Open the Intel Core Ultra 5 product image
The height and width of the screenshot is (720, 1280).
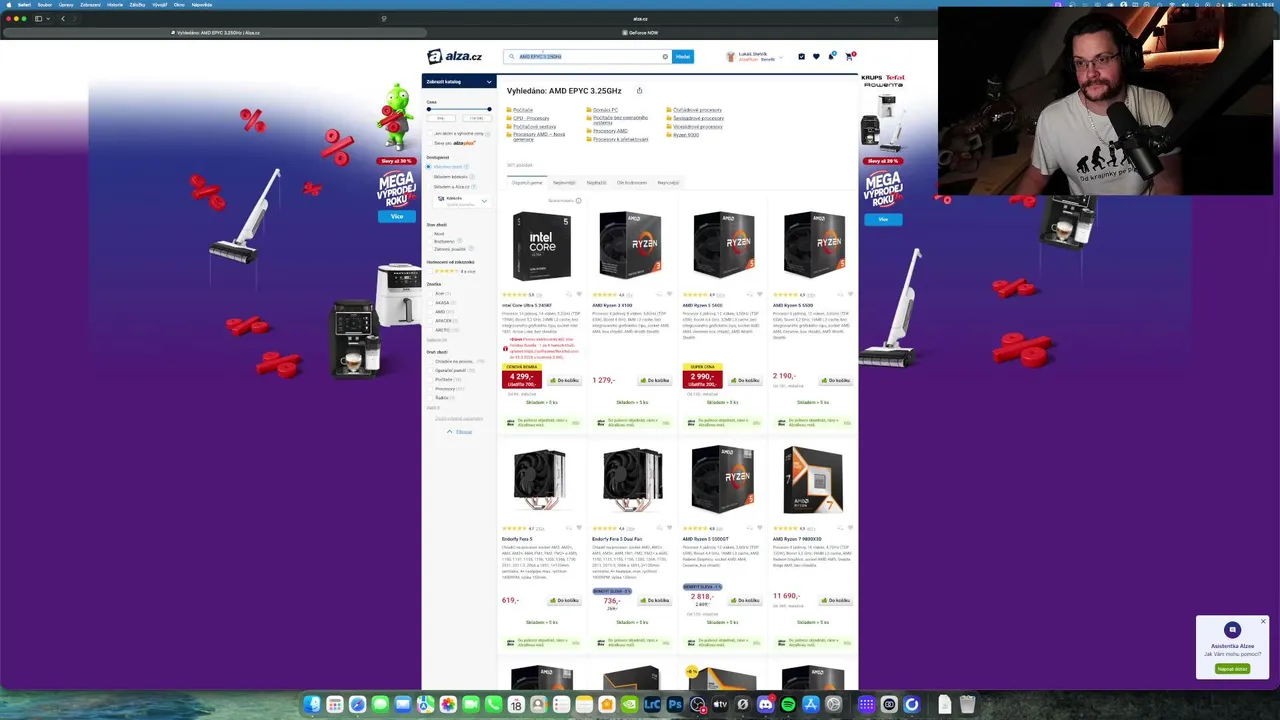coord(541,245)
